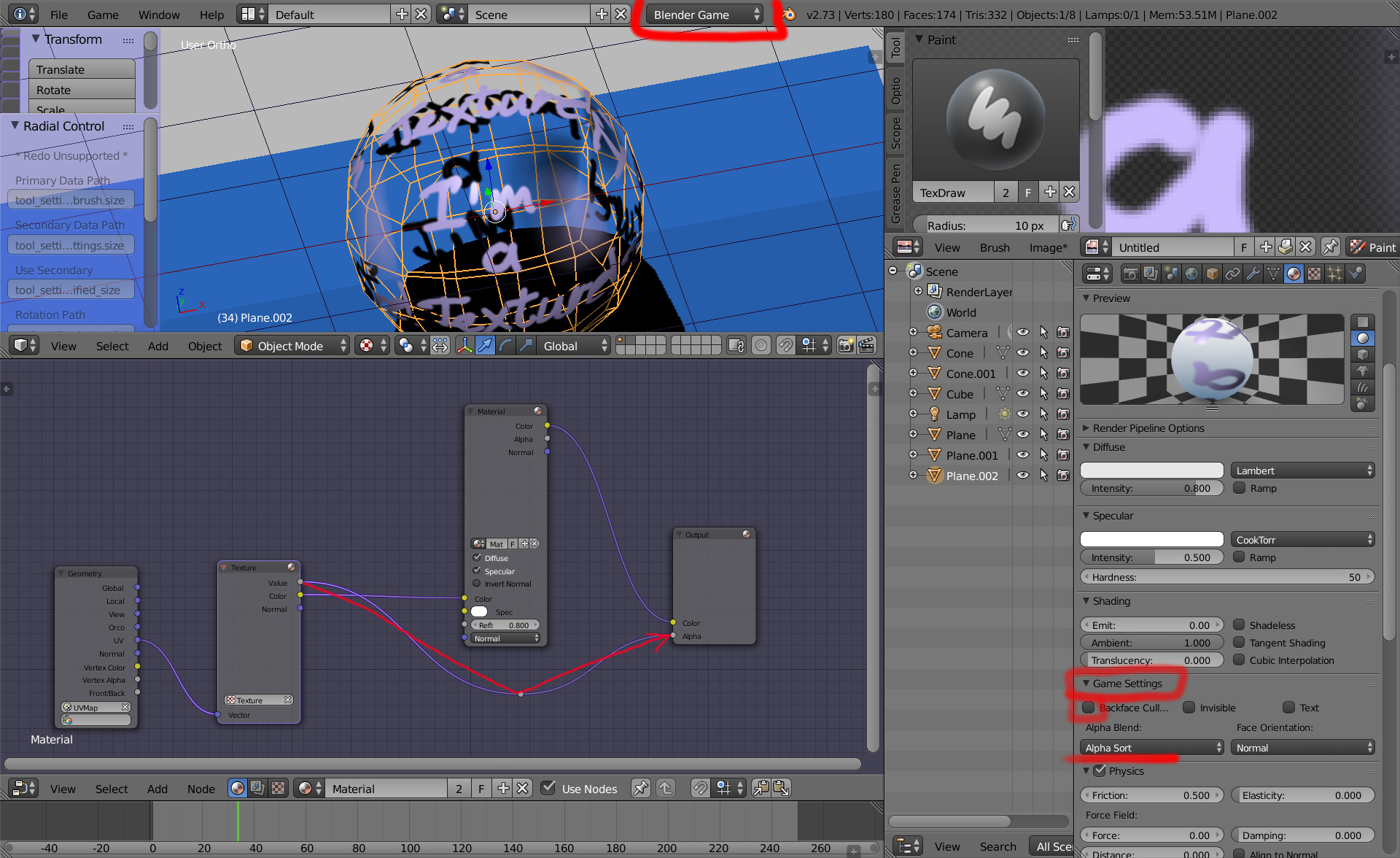This screenshot has height=858, width=1400.
Task: Open the Alpha Sort blend dropdown
Action: pos(1151,747)
